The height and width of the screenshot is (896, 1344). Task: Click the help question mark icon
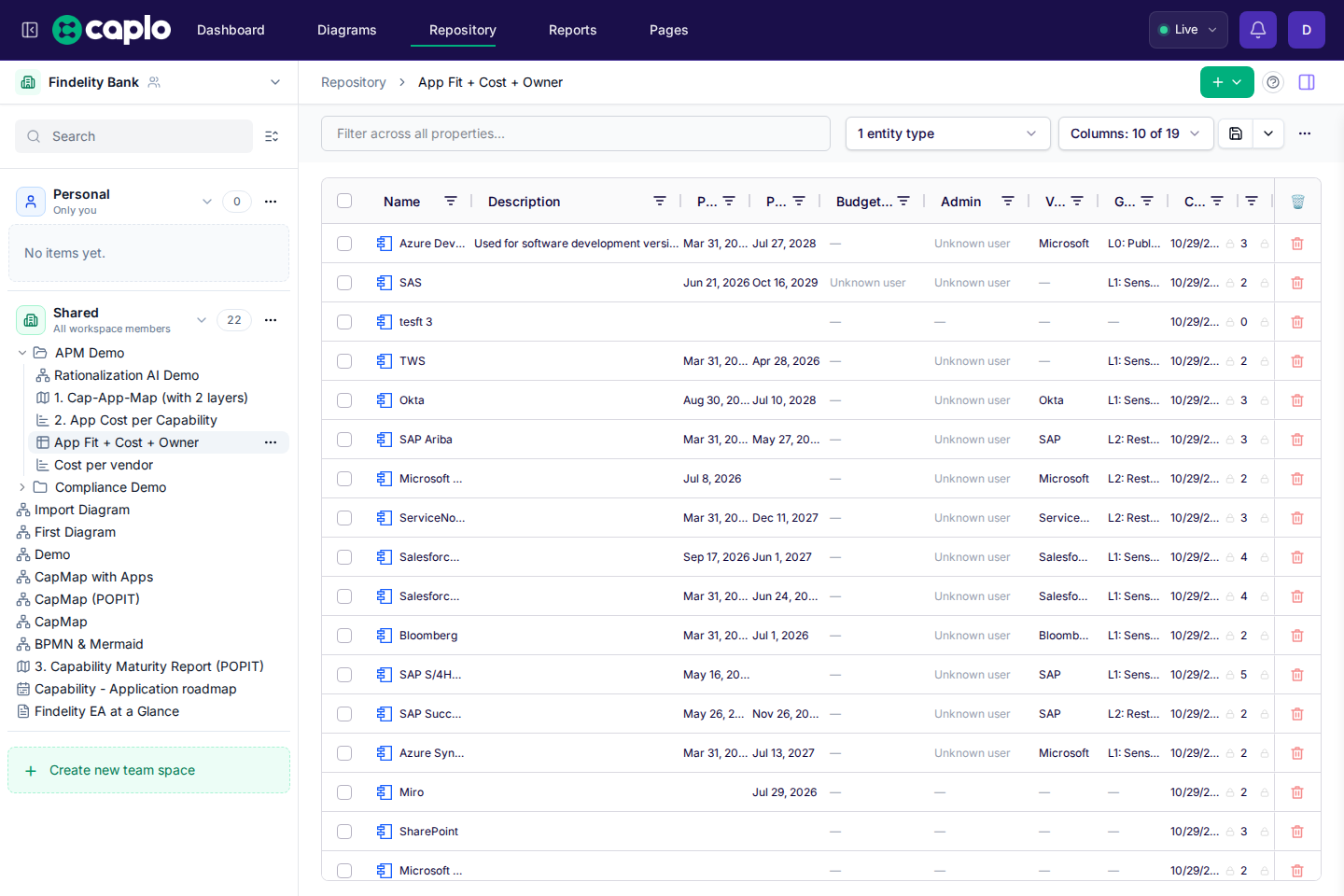point(1273,82)
